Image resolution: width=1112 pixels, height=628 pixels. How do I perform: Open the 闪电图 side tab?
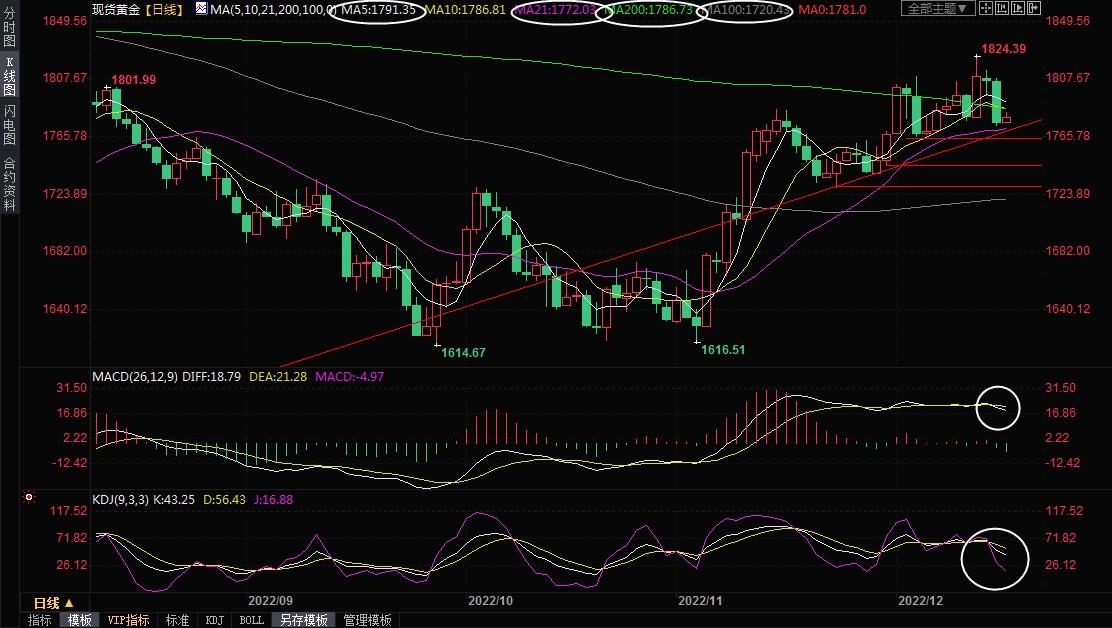click(9, 125)
